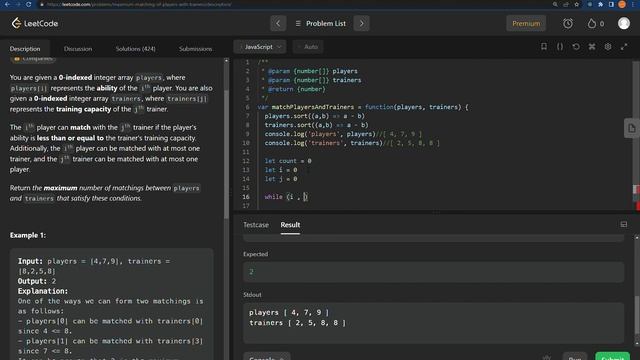Switch to the Description tab
Viewport: 640px width, 360px height.
point(25,49)
